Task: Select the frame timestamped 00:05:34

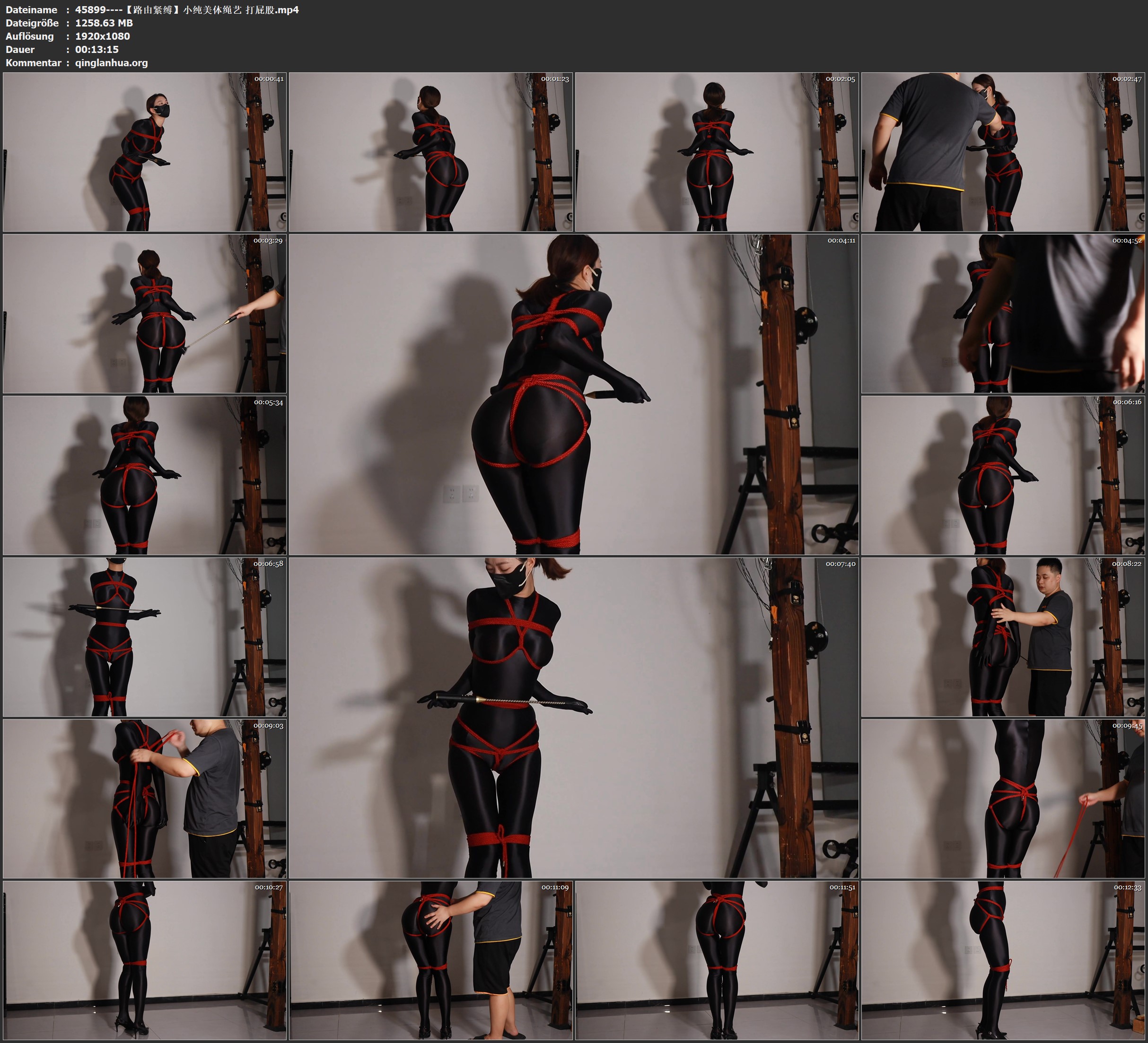Action: tap(145, 475)
